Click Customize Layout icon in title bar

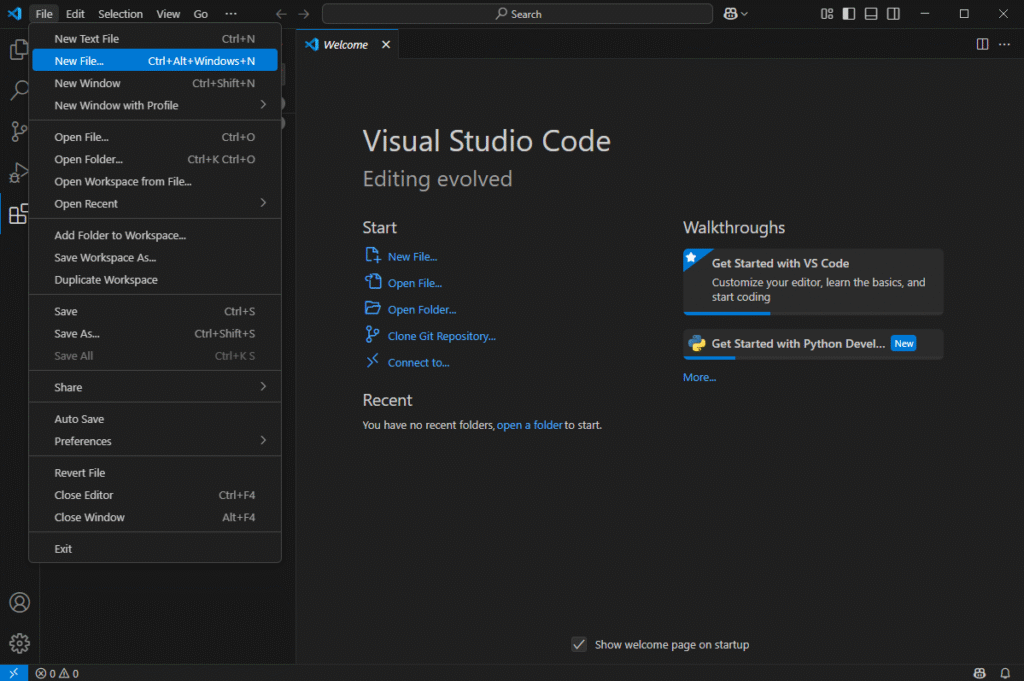point(827,14)
